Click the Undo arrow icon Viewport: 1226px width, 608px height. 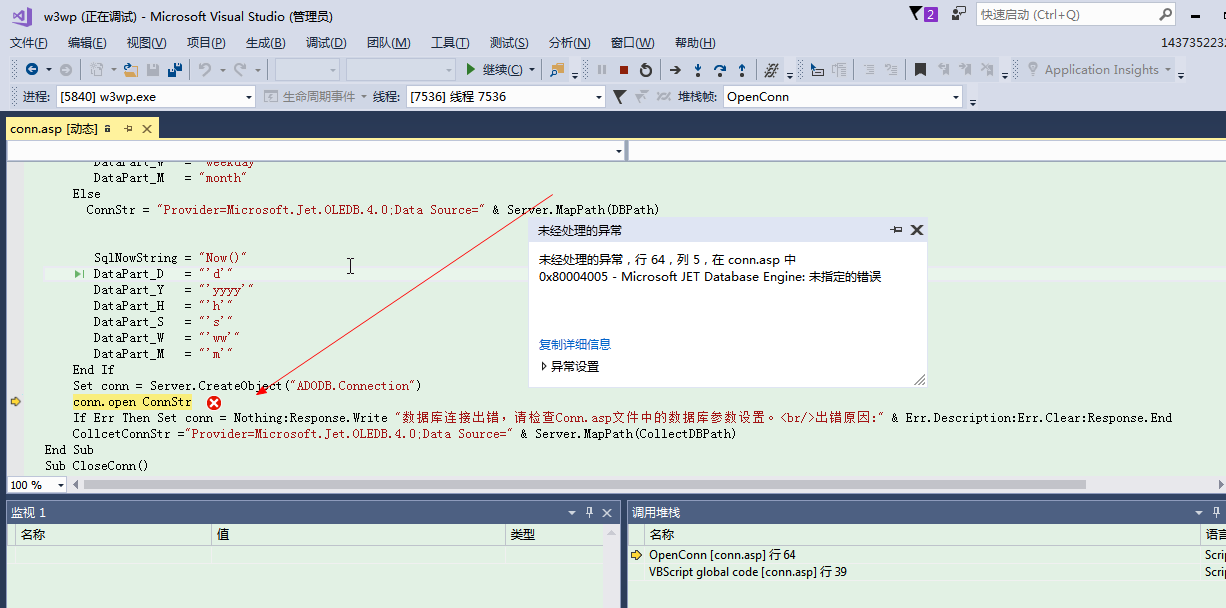pyautogui.click(x=204, y=70)
